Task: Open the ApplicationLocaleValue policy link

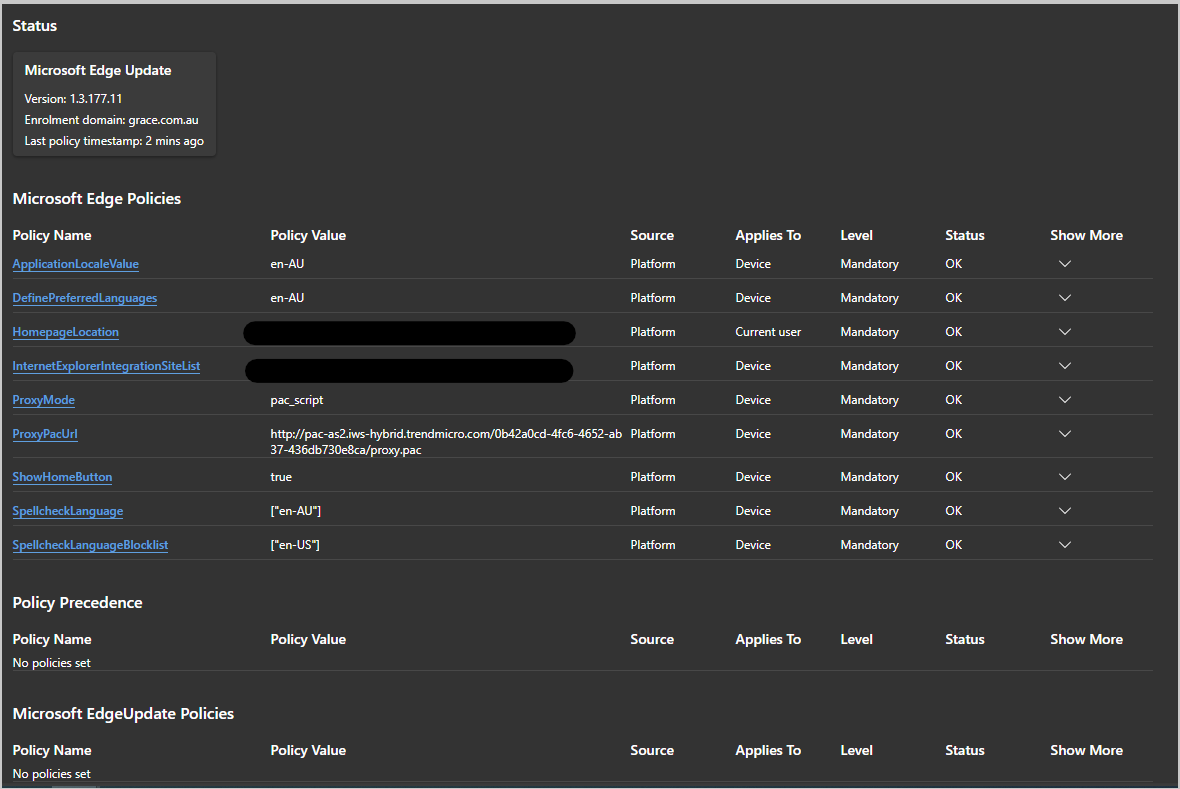Action: [75, 263]
